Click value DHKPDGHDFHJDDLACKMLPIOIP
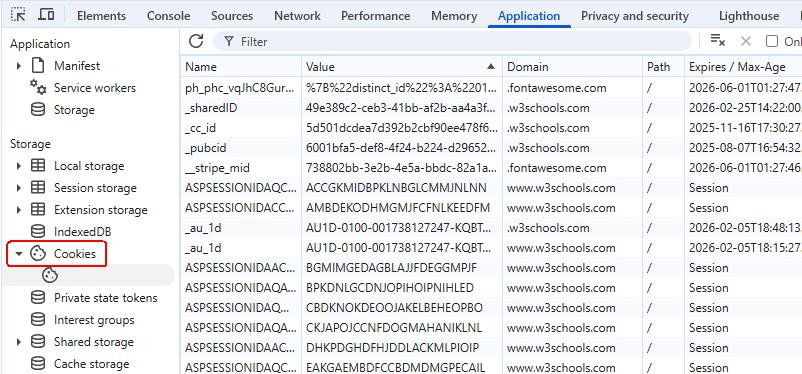The width and height of the screenshot is (802, 374). (392, 347)
